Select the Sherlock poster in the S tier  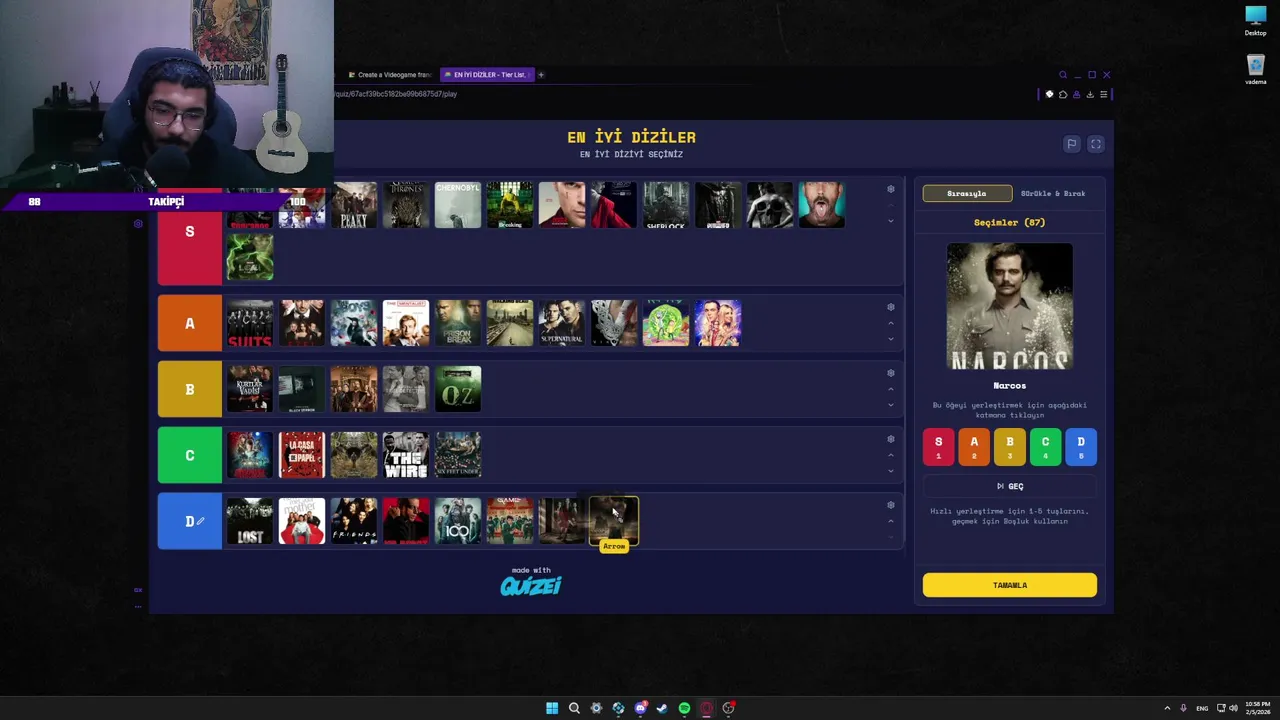coord(666,205)
